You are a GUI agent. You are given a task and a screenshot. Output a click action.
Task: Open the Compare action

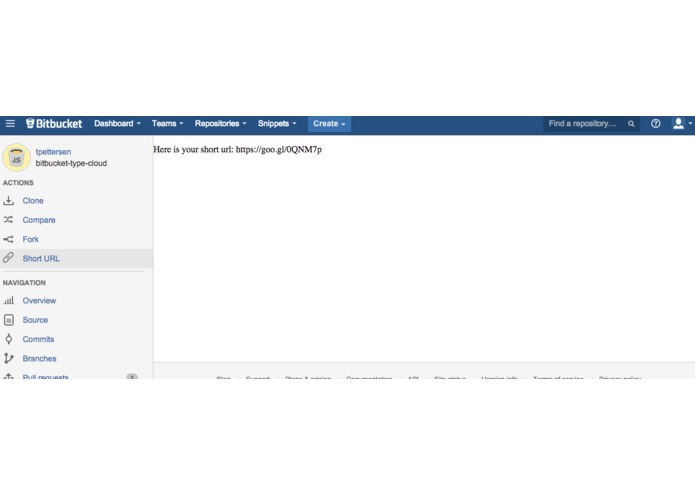pyautogui.click(x=39, y=220)
